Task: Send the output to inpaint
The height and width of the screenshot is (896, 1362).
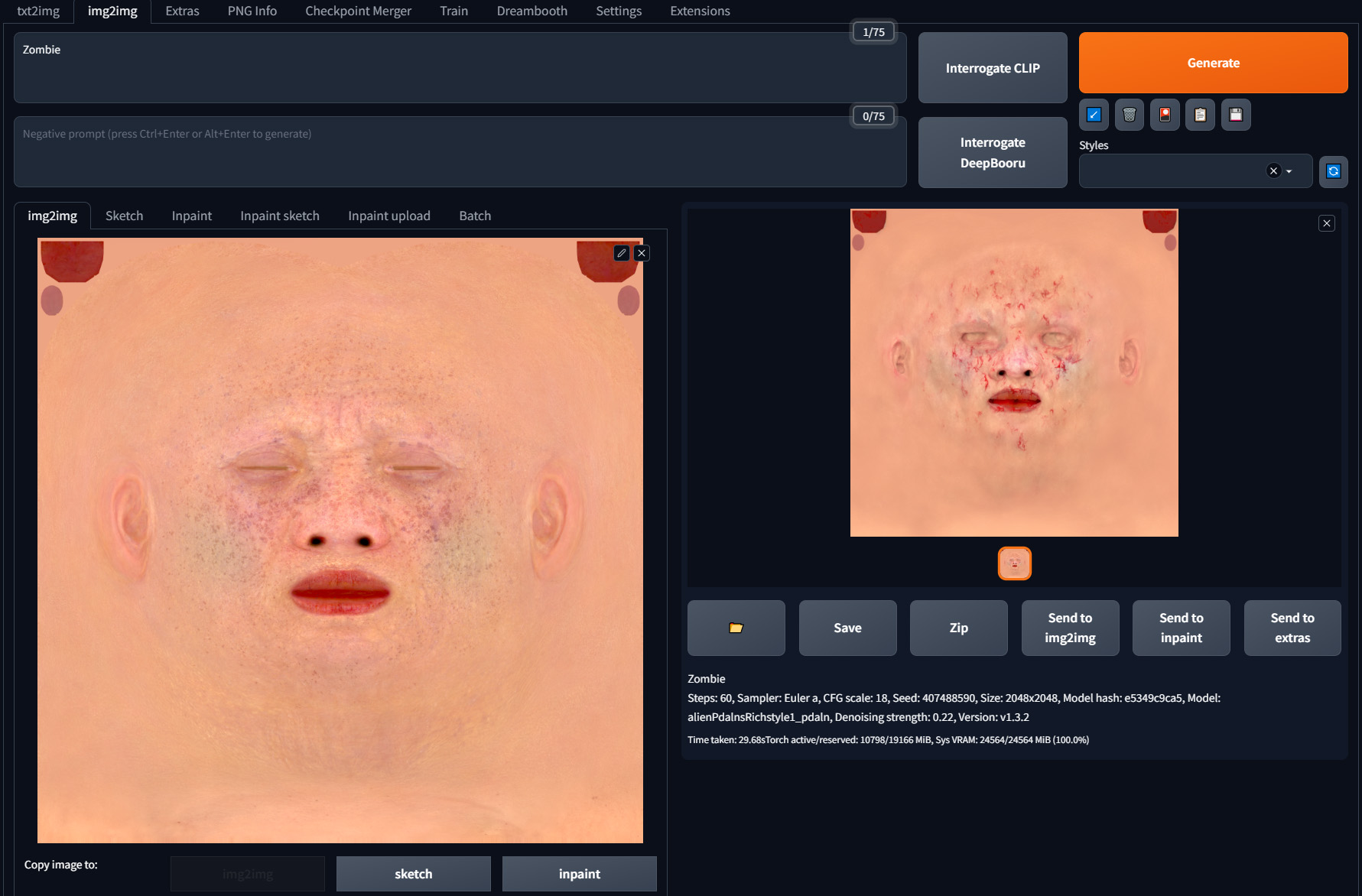Action: coord(1182,628)
